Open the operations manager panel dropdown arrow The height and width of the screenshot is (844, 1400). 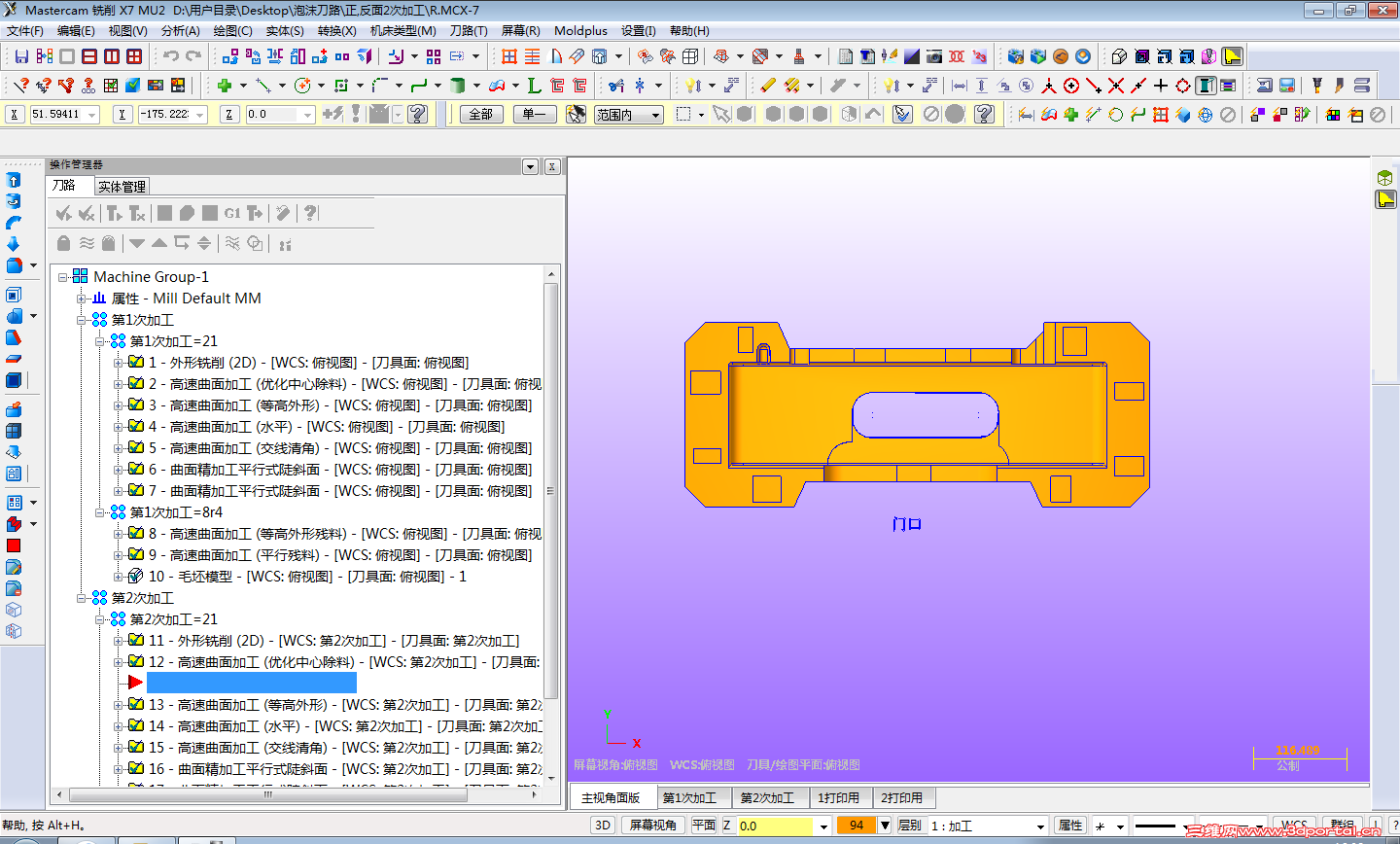coord(531,166)
